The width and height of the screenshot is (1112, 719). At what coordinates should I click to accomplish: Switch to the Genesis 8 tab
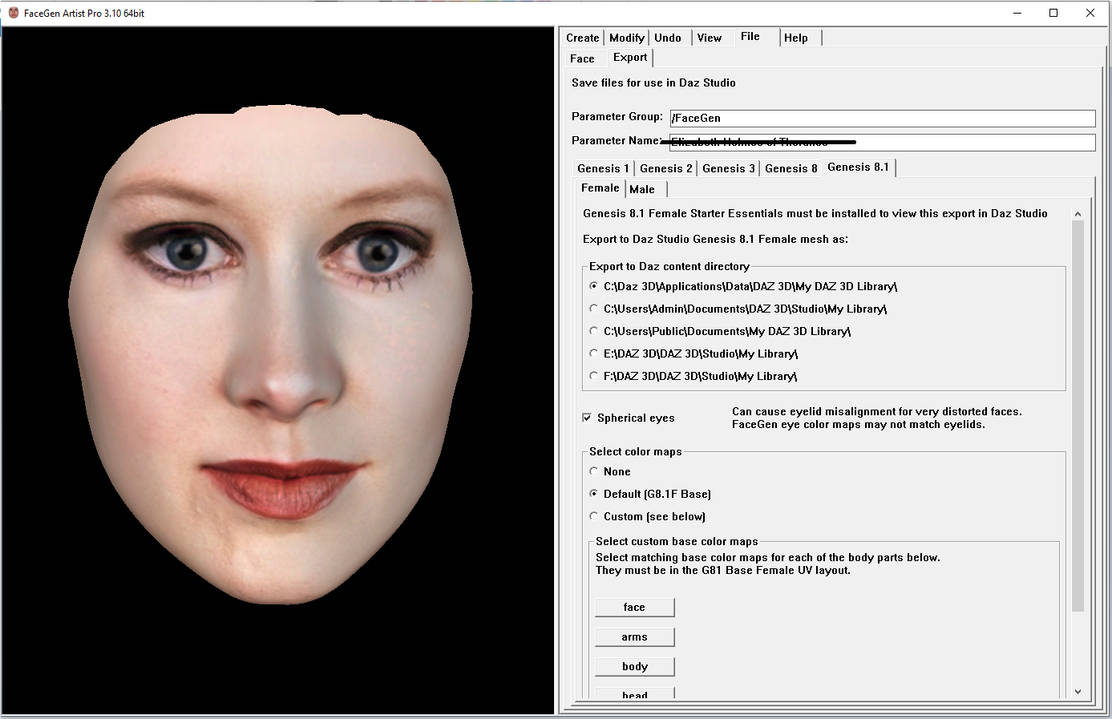point(791,169)
